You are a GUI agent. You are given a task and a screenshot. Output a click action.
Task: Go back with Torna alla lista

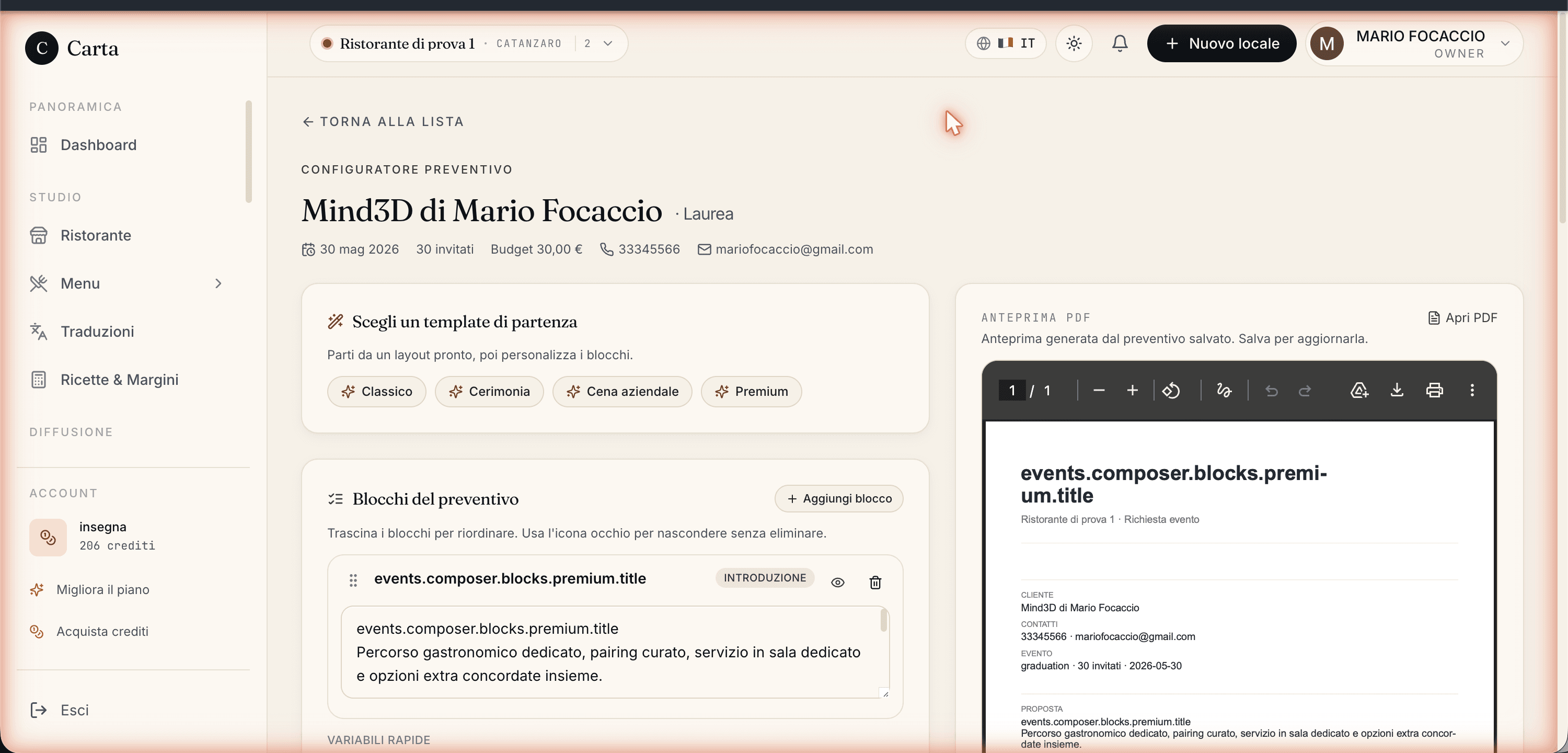pyautogui.click(x=383, y=121)
